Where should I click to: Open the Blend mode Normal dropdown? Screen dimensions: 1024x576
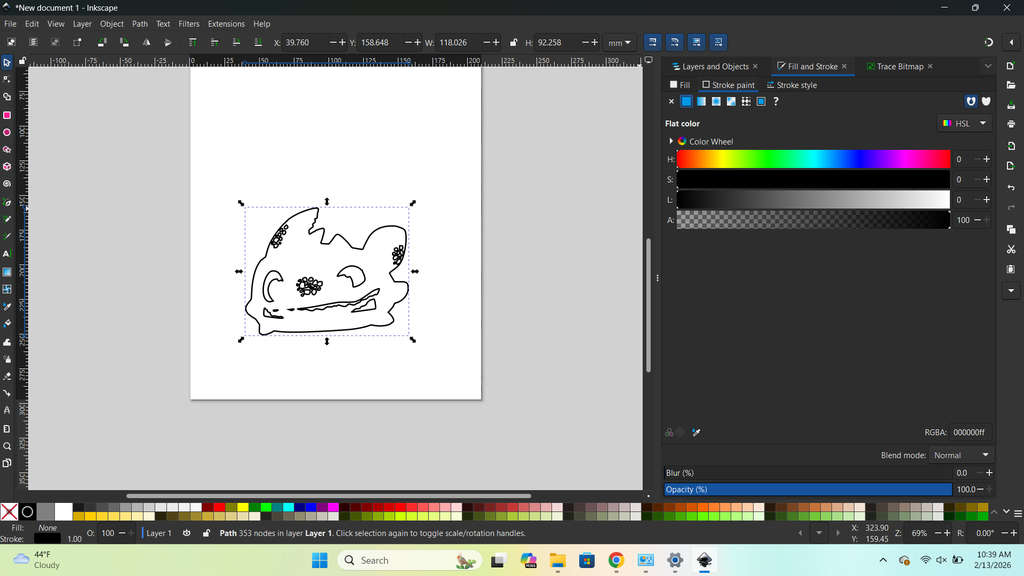tap(960, 455)
